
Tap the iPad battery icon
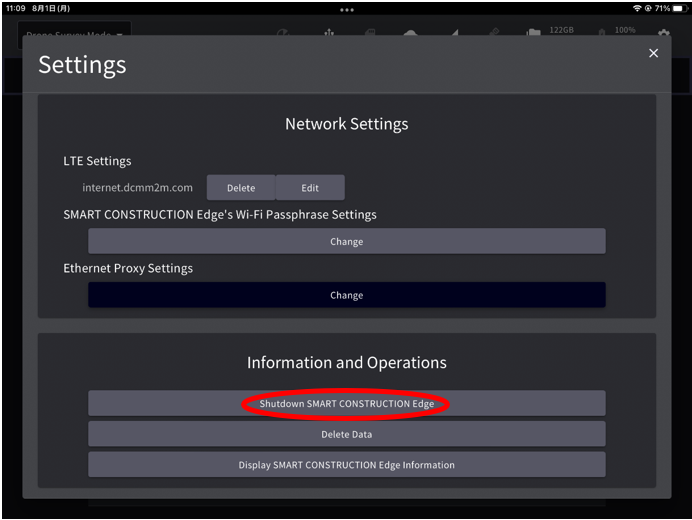coord(679,8)
